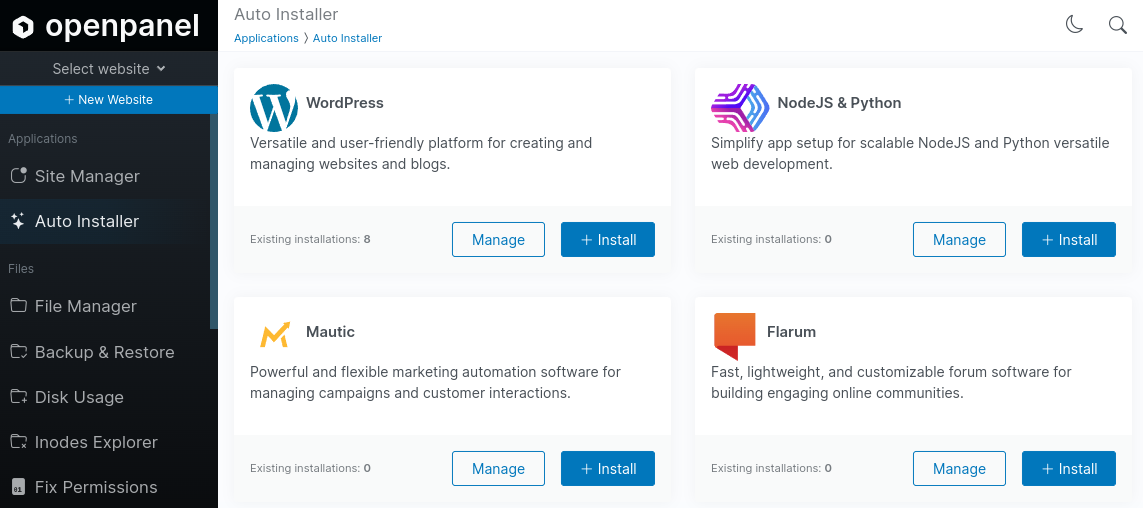The image size is (1143, 508).
Task: Manage WordPress installations
Action: [498, 240]
